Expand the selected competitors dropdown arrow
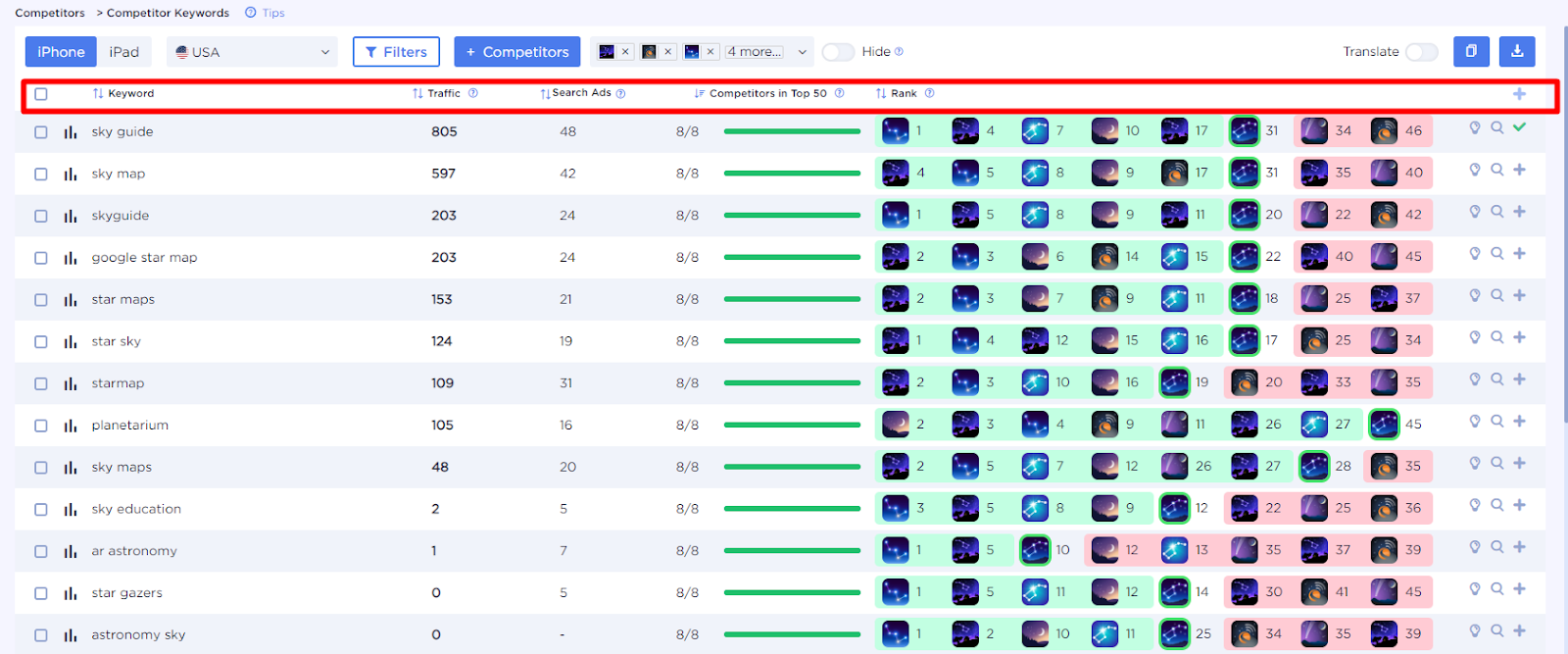The width and height of the screenshot is (1568, 654). click(x=802, y=52)
